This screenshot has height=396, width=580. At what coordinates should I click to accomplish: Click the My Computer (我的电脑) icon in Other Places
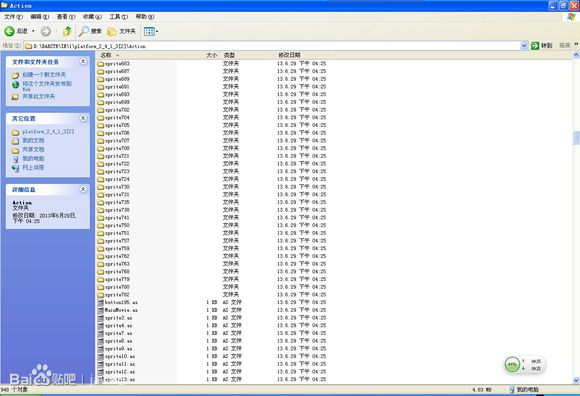coord(16,159)
